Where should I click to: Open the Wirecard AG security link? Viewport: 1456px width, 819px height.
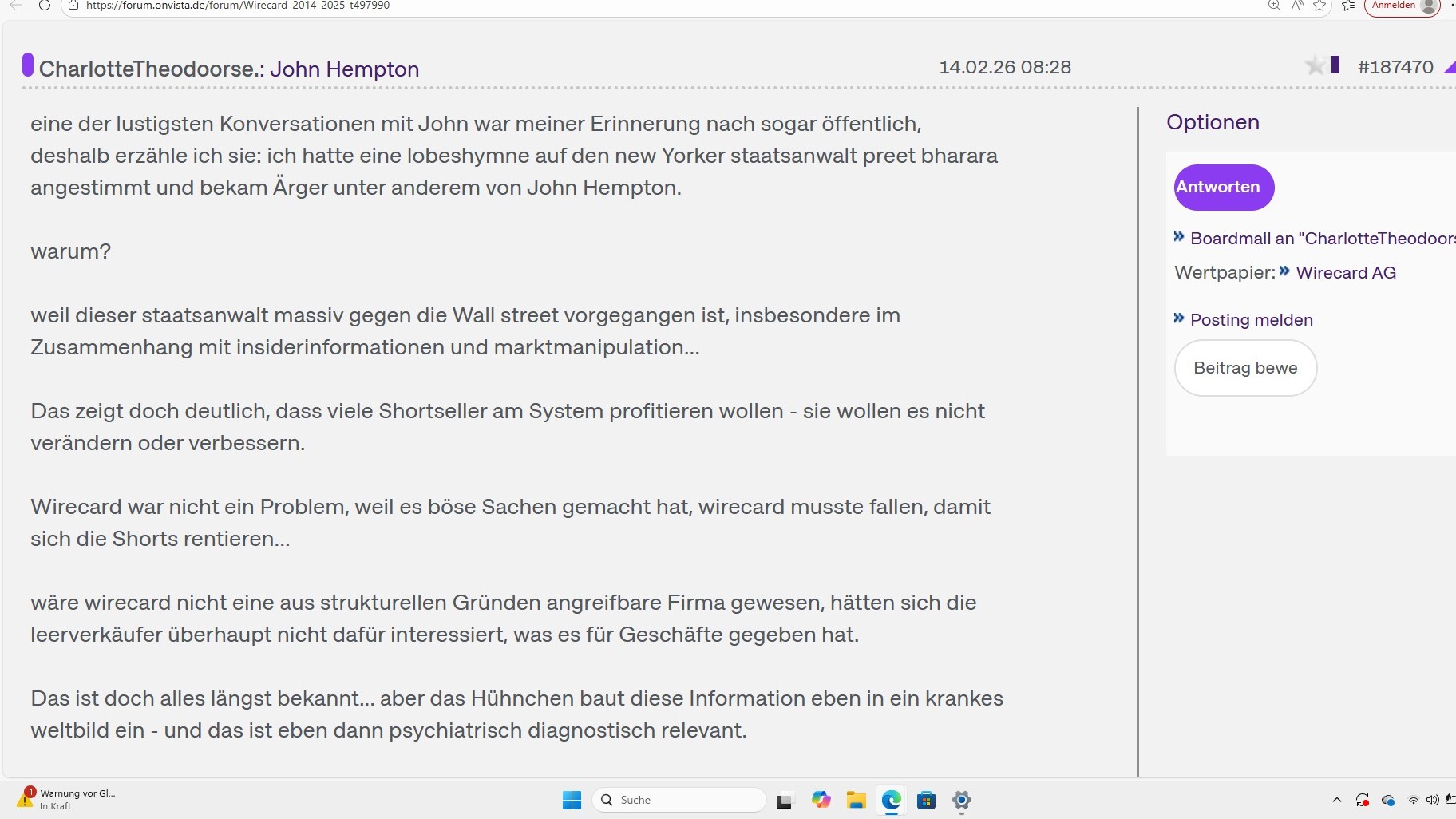(x=1346, y=273)
